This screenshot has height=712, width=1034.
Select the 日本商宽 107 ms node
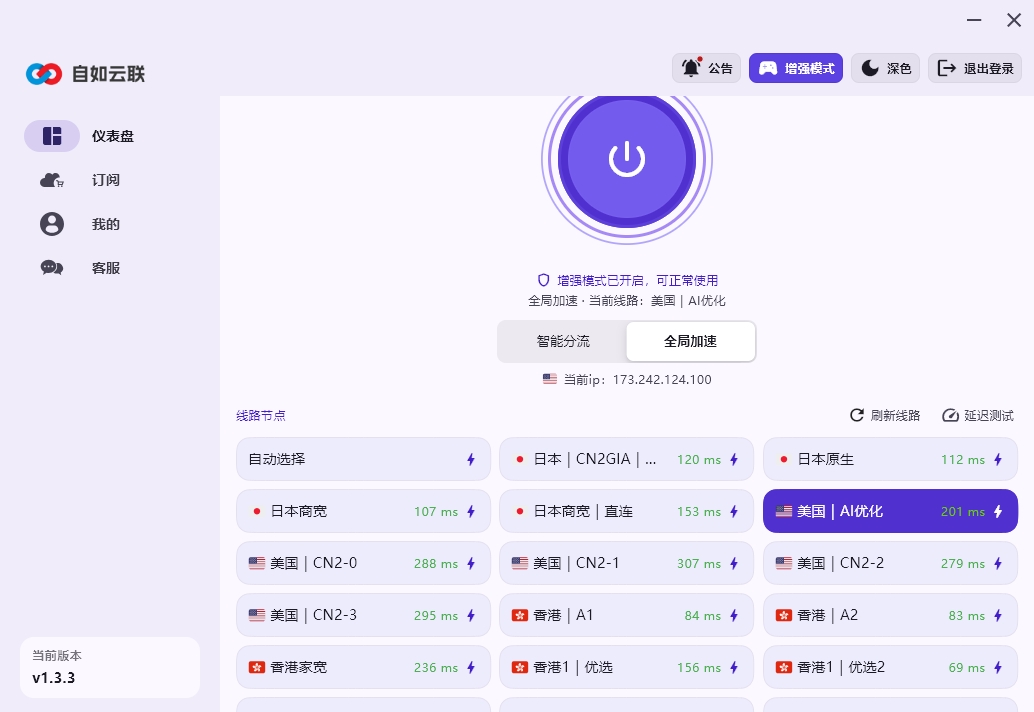point(363,511)
